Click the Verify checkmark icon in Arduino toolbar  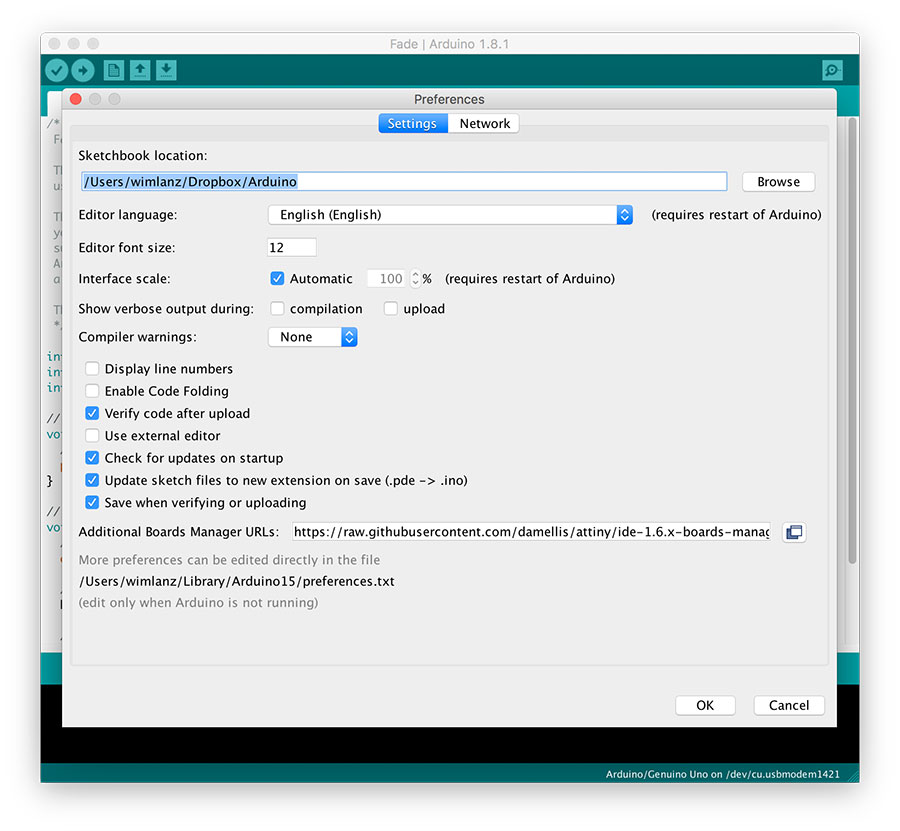tap(57, 71)
